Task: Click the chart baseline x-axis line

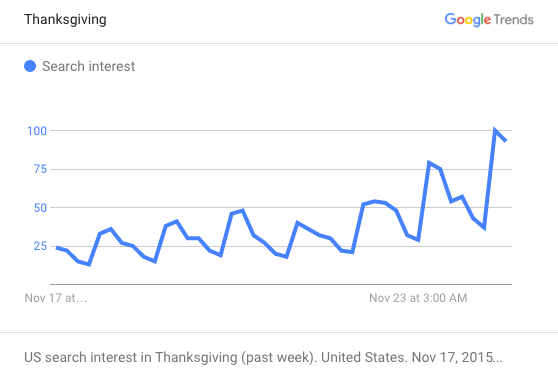Action: (x=281, y=284)
